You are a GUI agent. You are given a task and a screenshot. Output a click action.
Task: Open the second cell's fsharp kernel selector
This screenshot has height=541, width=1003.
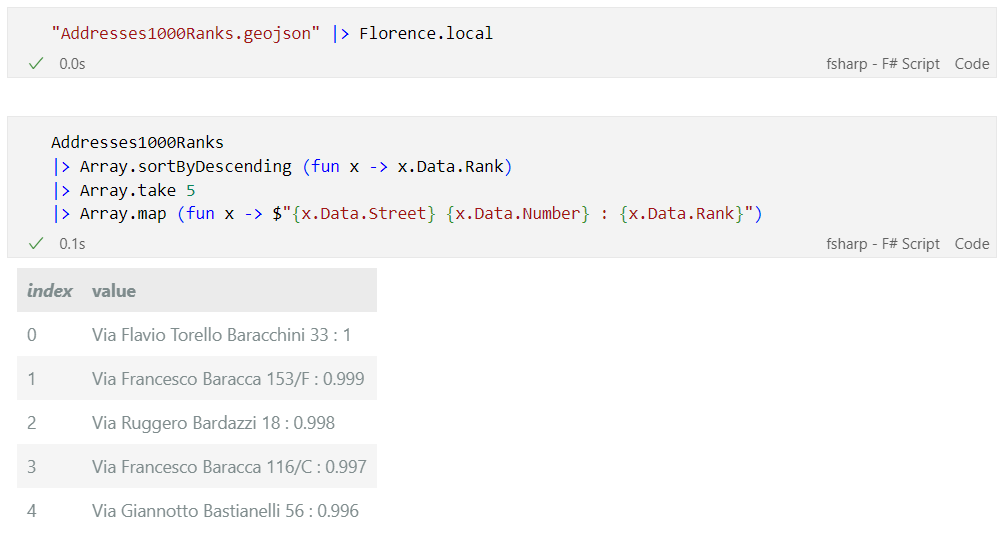882,244
